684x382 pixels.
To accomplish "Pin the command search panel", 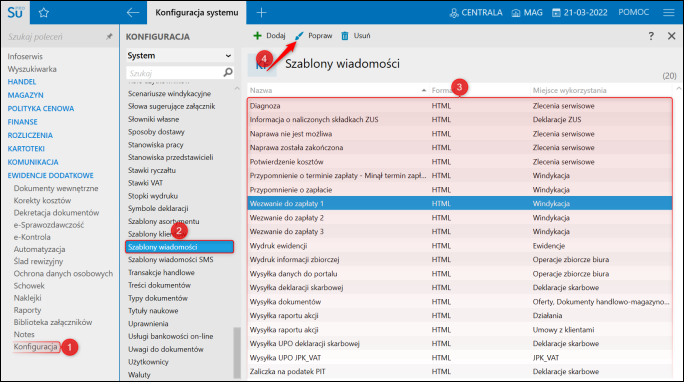I will (x=109, y=37).
